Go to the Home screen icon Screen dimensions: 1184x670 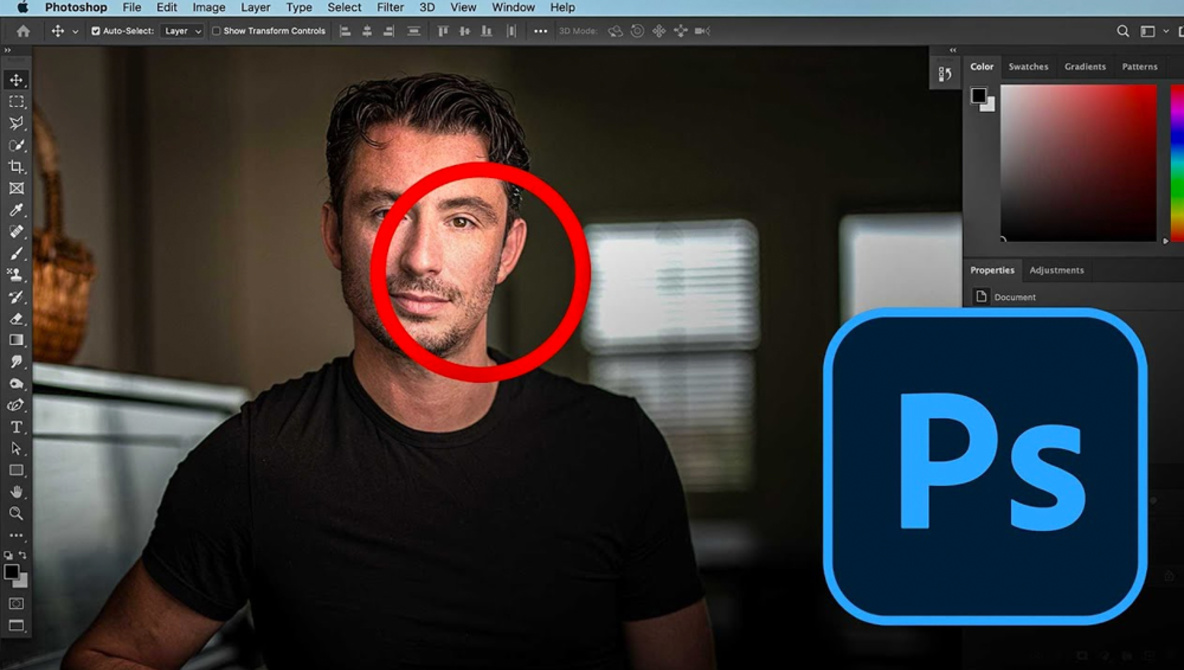(23, 31)
